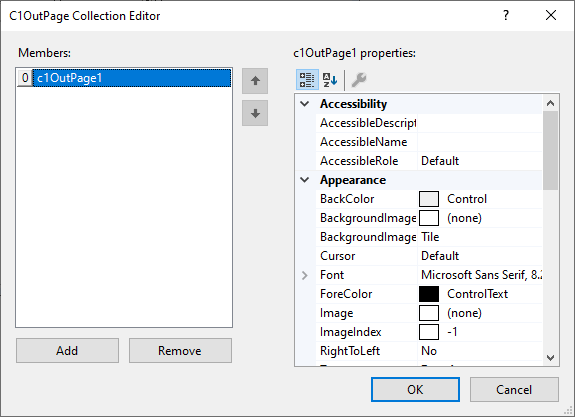Click the BackgroundImage (none) swatch
575x417 pixels.
click(x=429, y=218)
